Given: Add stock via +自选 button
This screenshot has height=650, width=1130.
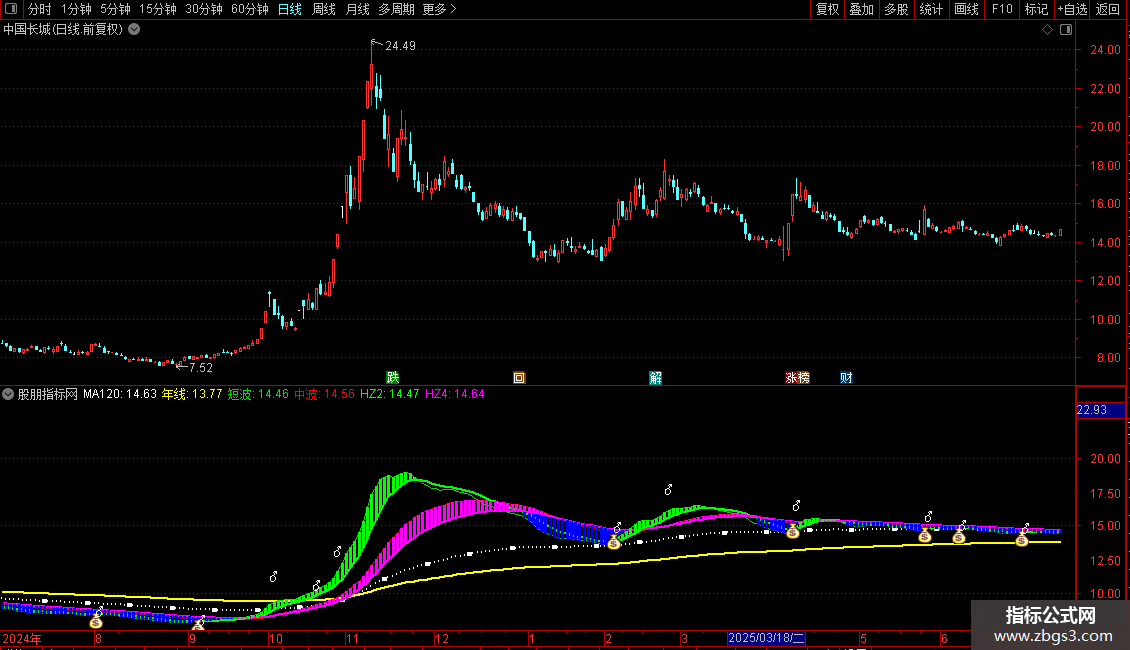Looking at the screenshot, I should pyautogui.click(x=1072, y=9).
